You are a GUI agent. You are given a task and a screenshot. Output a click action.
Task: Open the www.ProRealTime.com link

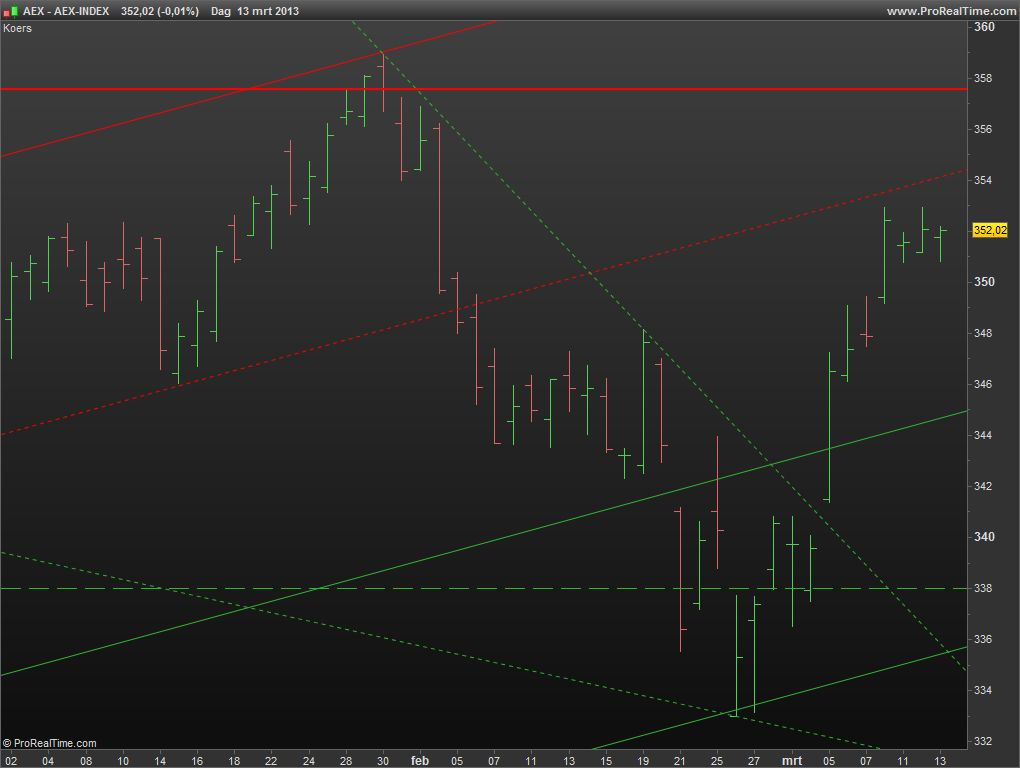pyautogui.click(x=950, y=11)
